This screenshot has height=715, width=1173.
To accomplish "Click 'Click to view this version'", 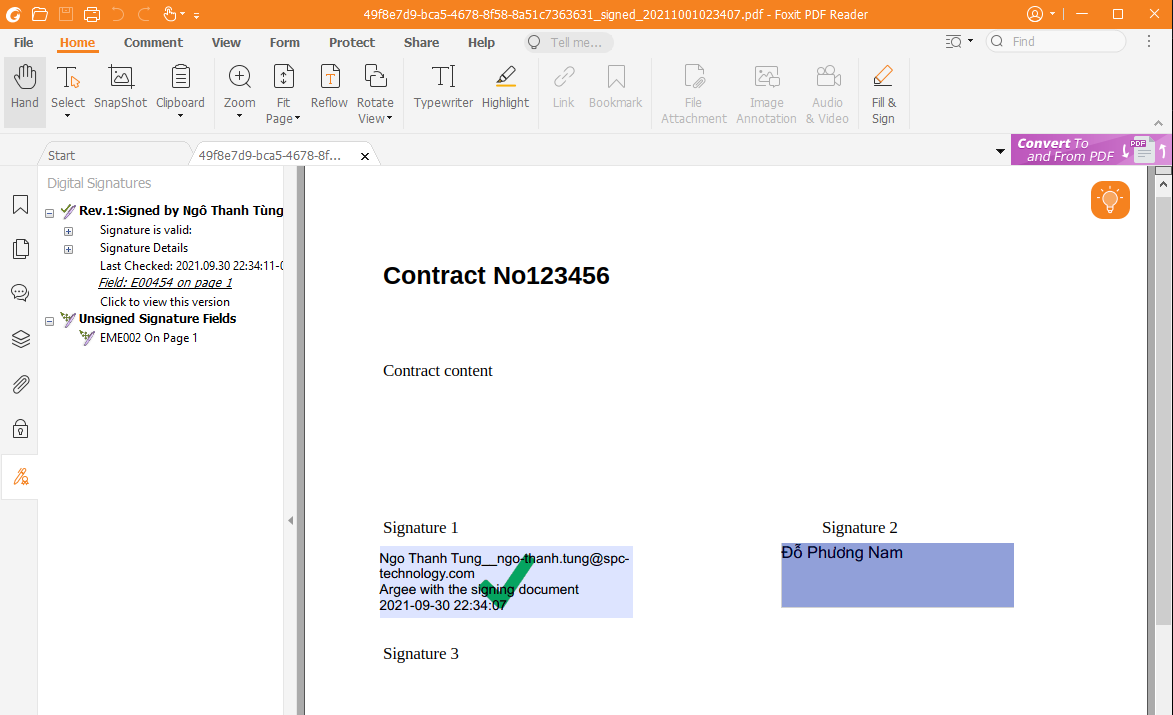I will coord(165,302).
